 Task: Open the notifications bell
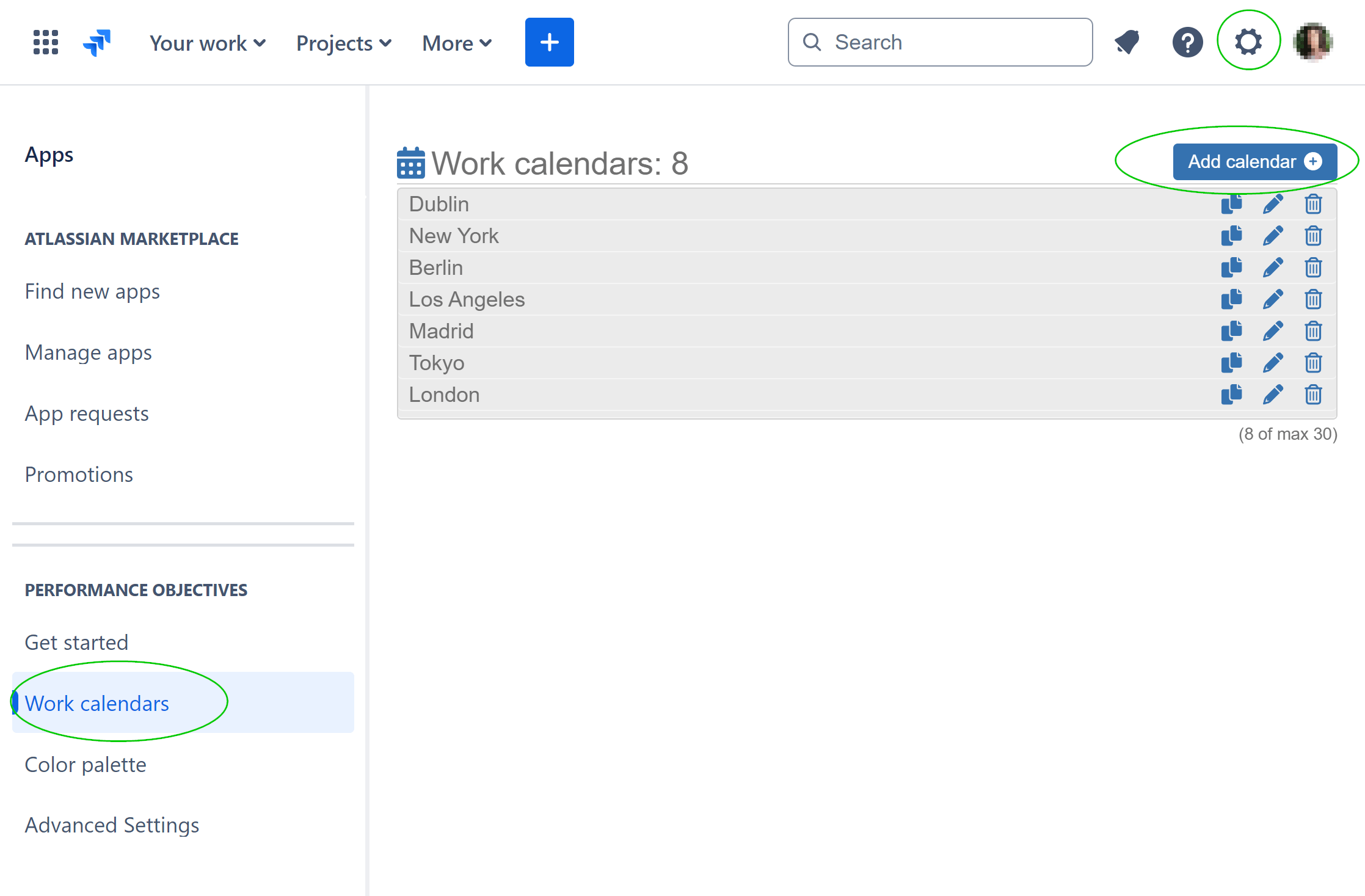click(1127, 42)
